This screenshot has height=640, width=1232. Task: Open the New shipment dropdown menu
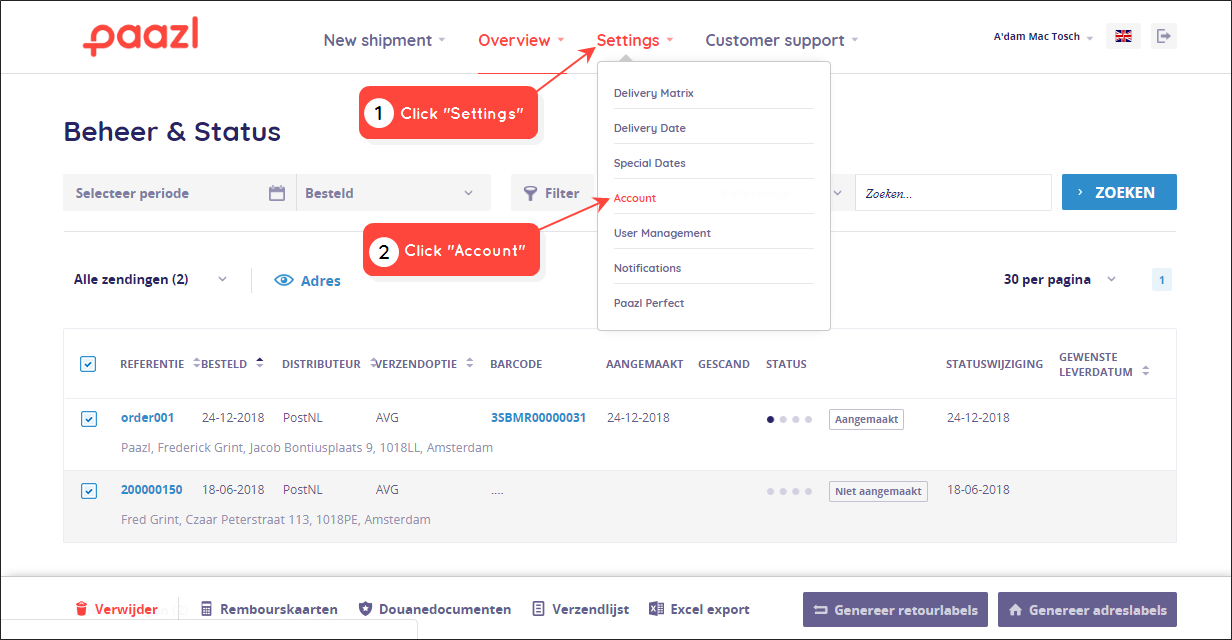pos(384,40)
